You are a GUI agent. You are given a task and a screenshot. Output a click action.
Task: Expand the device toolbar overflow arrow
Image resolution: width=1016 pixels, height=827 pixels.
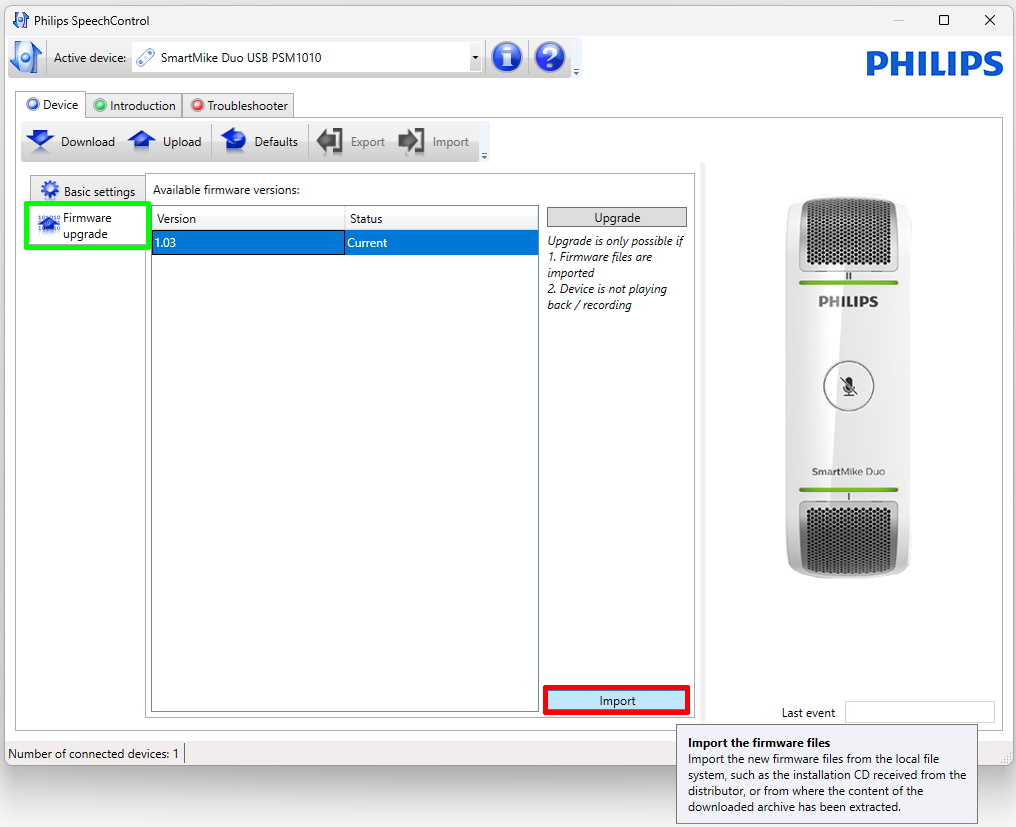tap(484, 156)
